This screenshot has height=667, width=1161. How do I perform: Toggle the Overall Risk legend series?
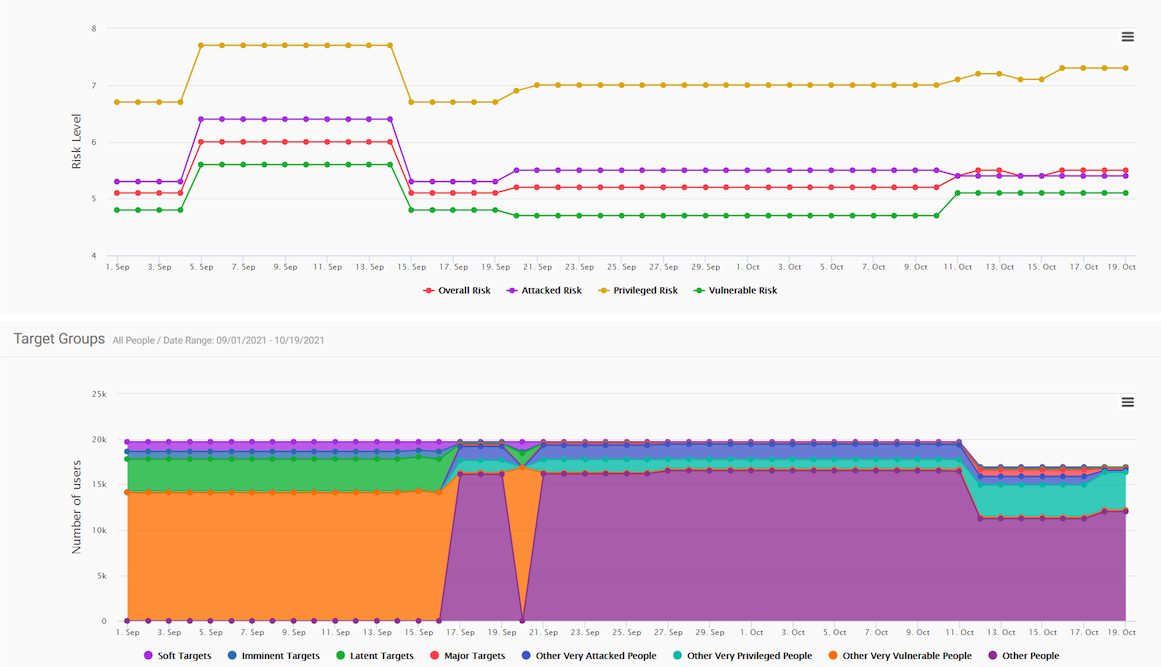[456, 290]
